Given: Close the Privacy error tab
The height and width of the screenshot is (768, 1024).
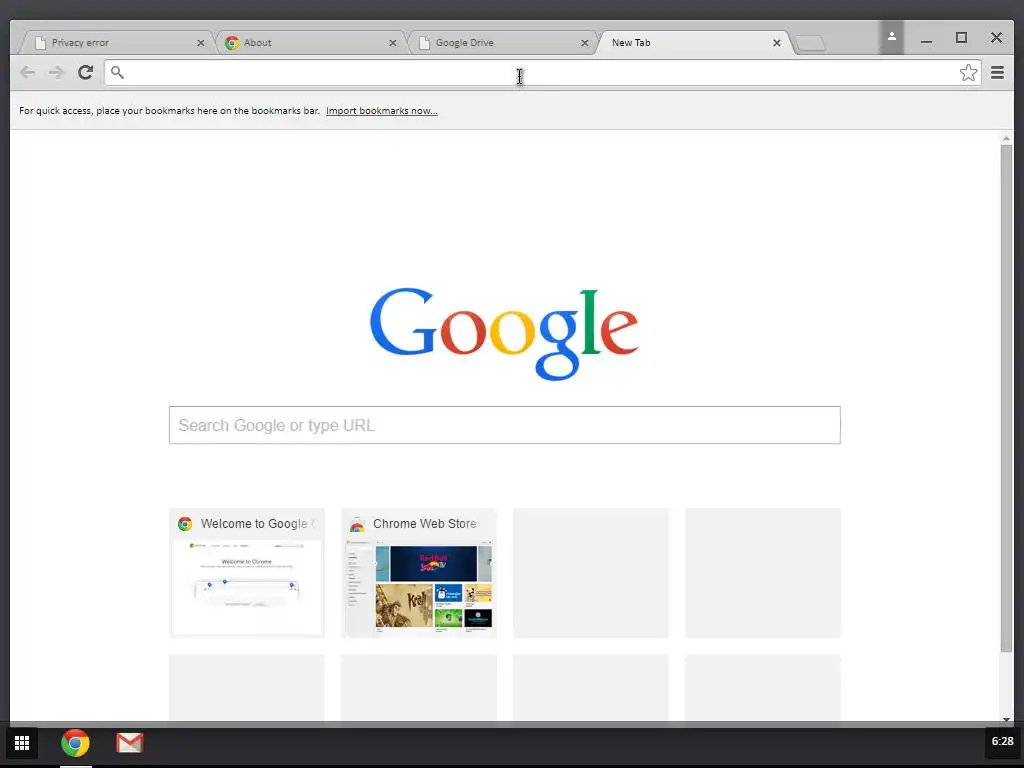Looking at the screenshot, I should click(x=200, y=43).
